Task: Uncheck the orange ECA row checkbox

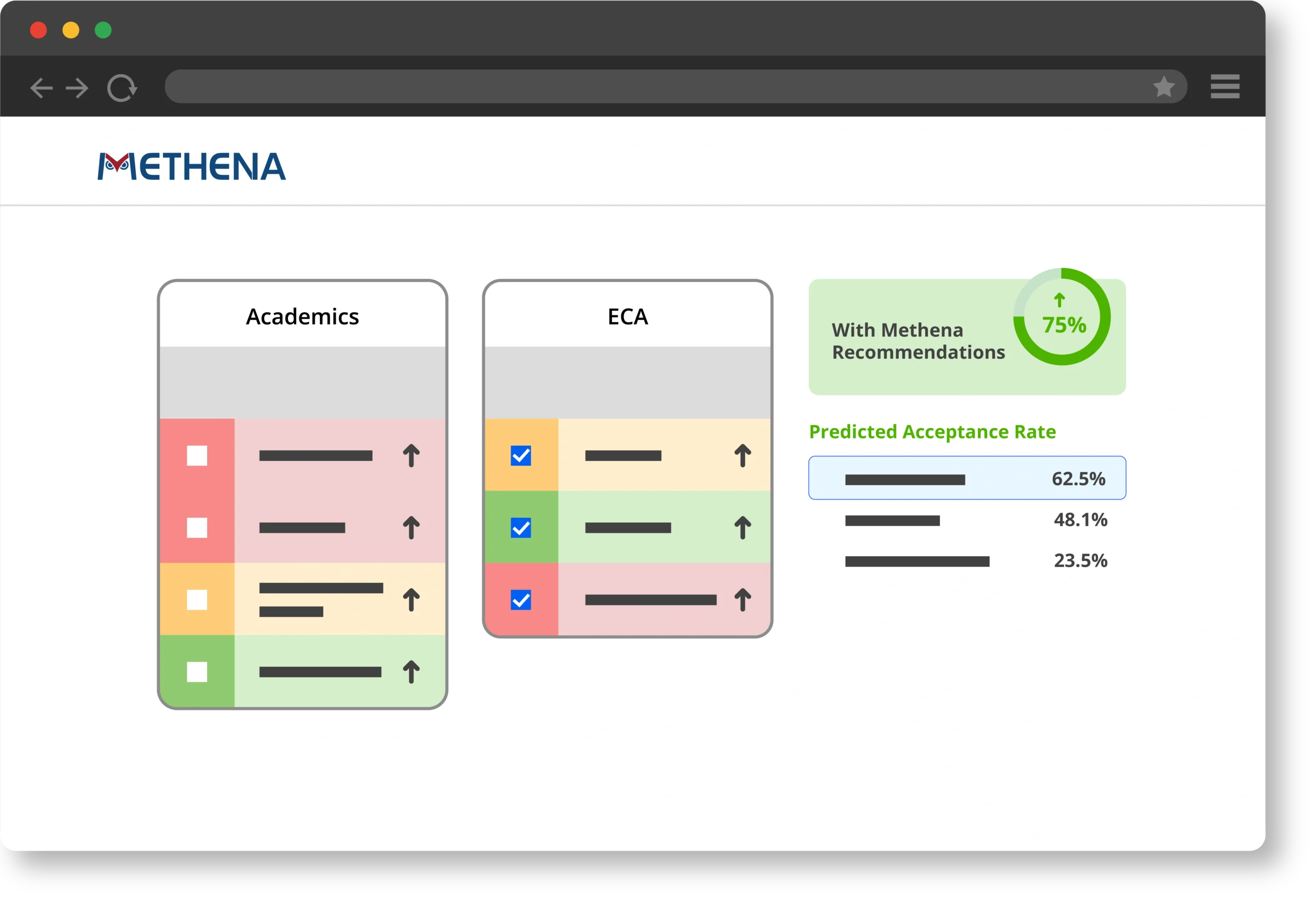Action: pyautogui.click(x=520, y=456)
